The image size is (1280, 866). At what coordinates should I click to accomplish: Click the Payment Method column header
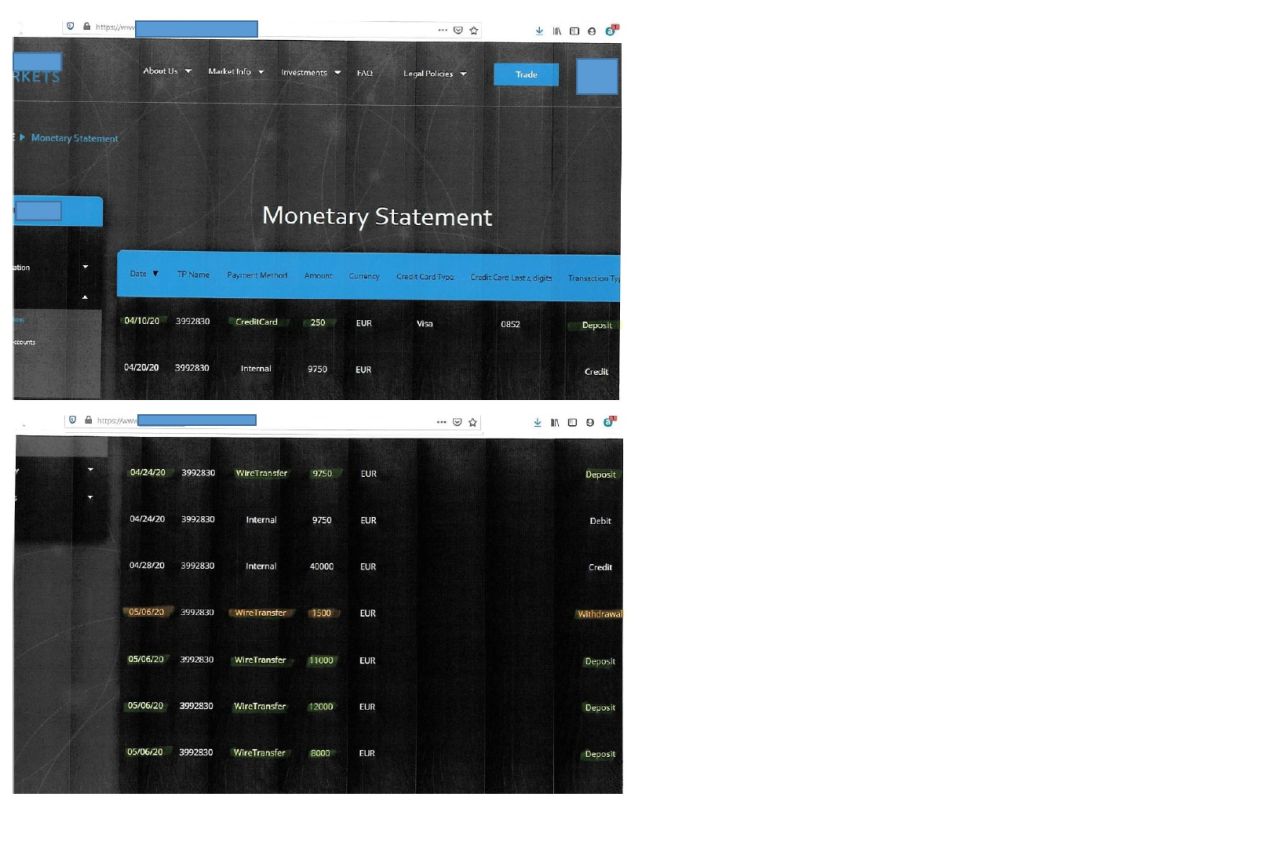(257, 276)
